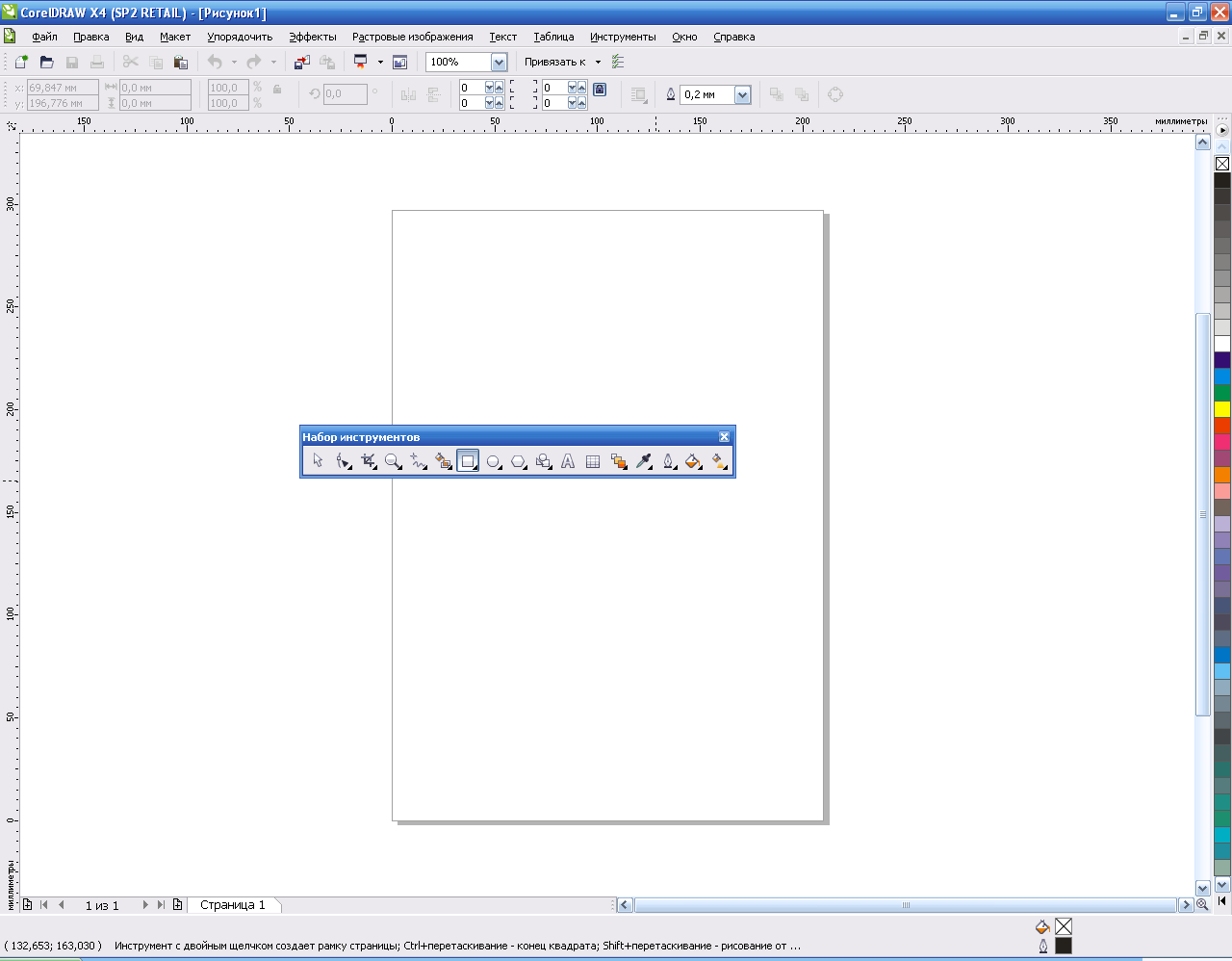Add a page via the right plus-page button
The image size is (1232, 961).
tap(177, 905)
